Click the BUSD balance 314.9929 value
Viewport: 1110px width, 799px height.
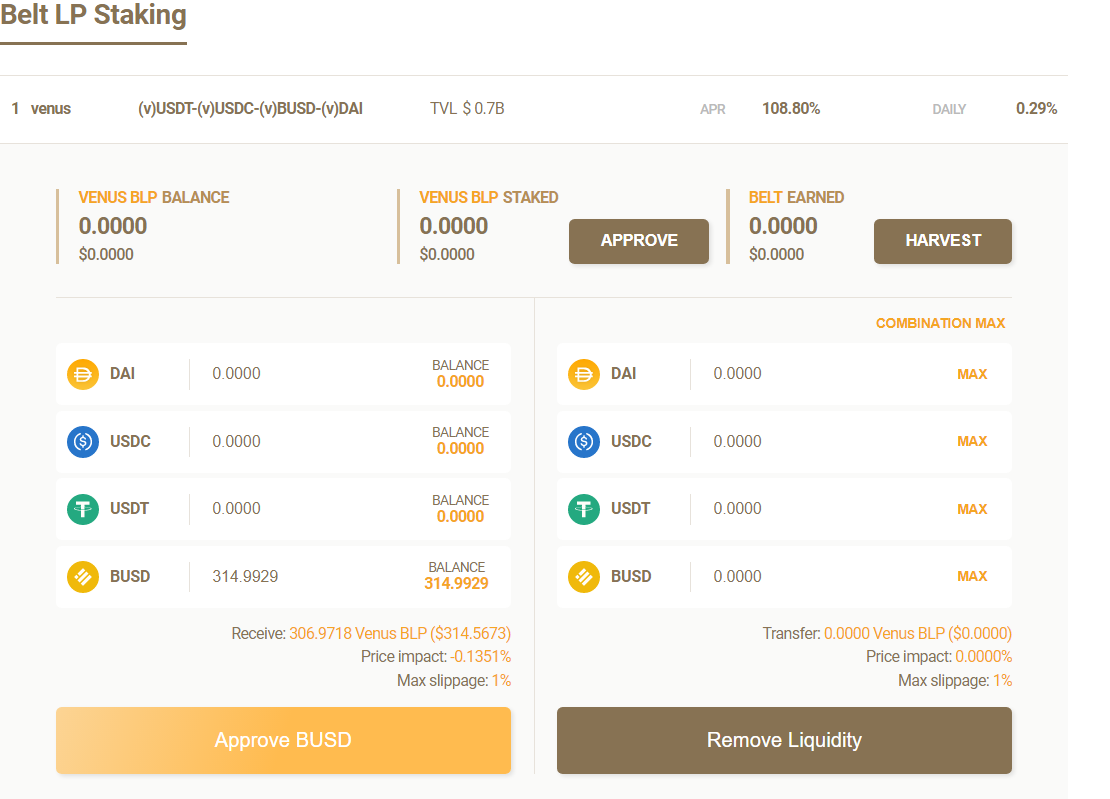point(456,583)
